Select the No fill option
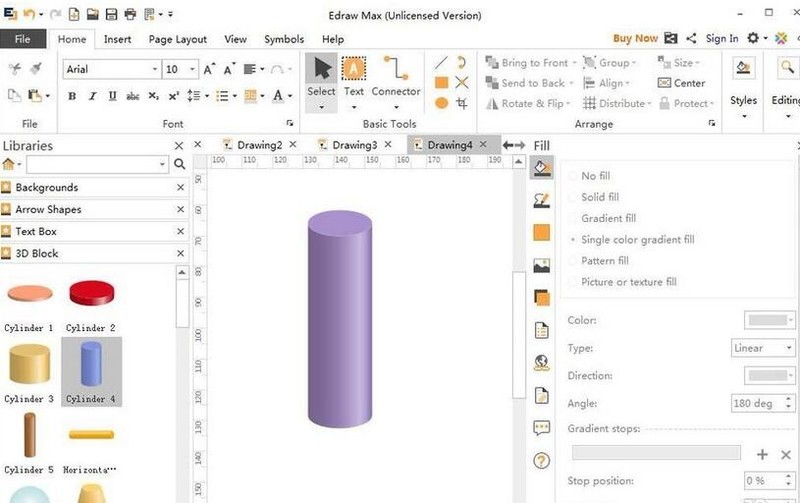The image size is (800, 503). [590, 176]
